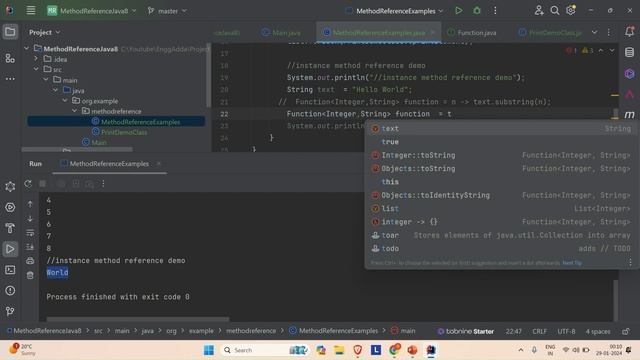Click project tree horizontal scrollbar
The width and height of the screenshot is (640, 360).
(77, 149)
